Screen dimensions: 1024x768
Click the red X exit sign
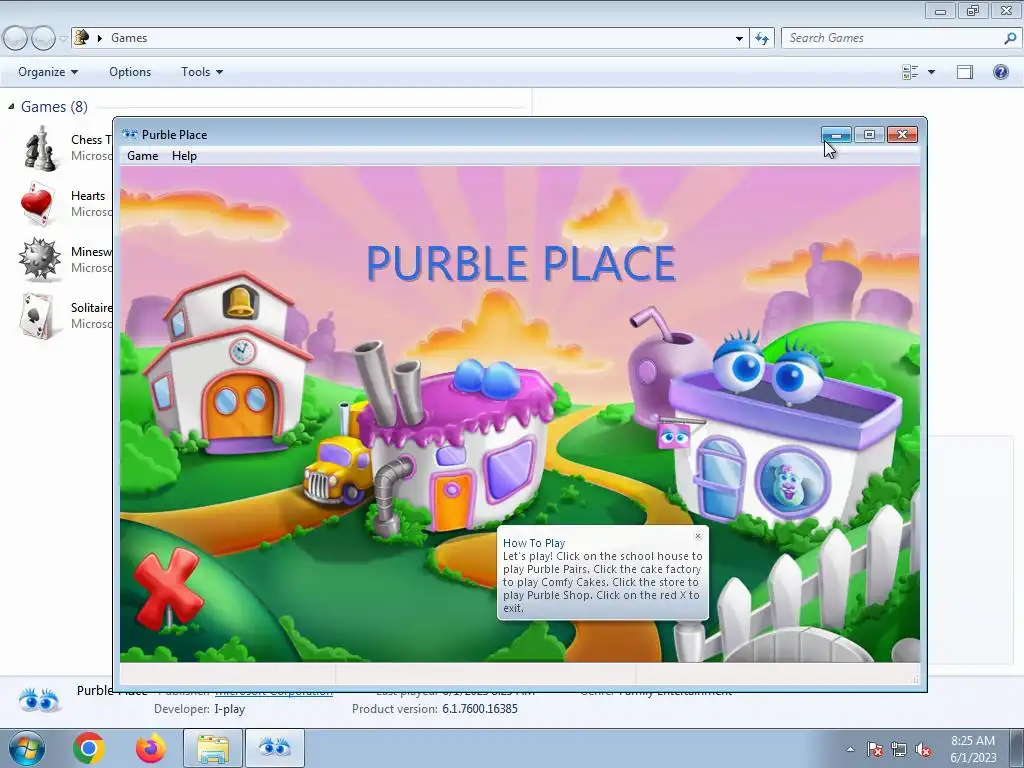[167, 588]
